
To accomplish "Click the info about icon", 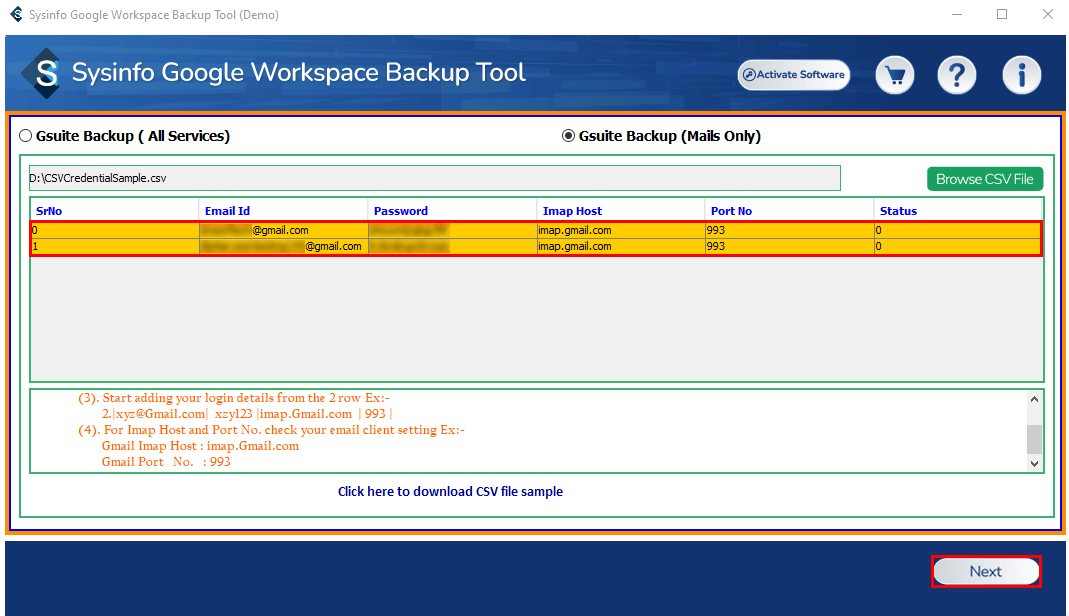I will pos(1021,75).
